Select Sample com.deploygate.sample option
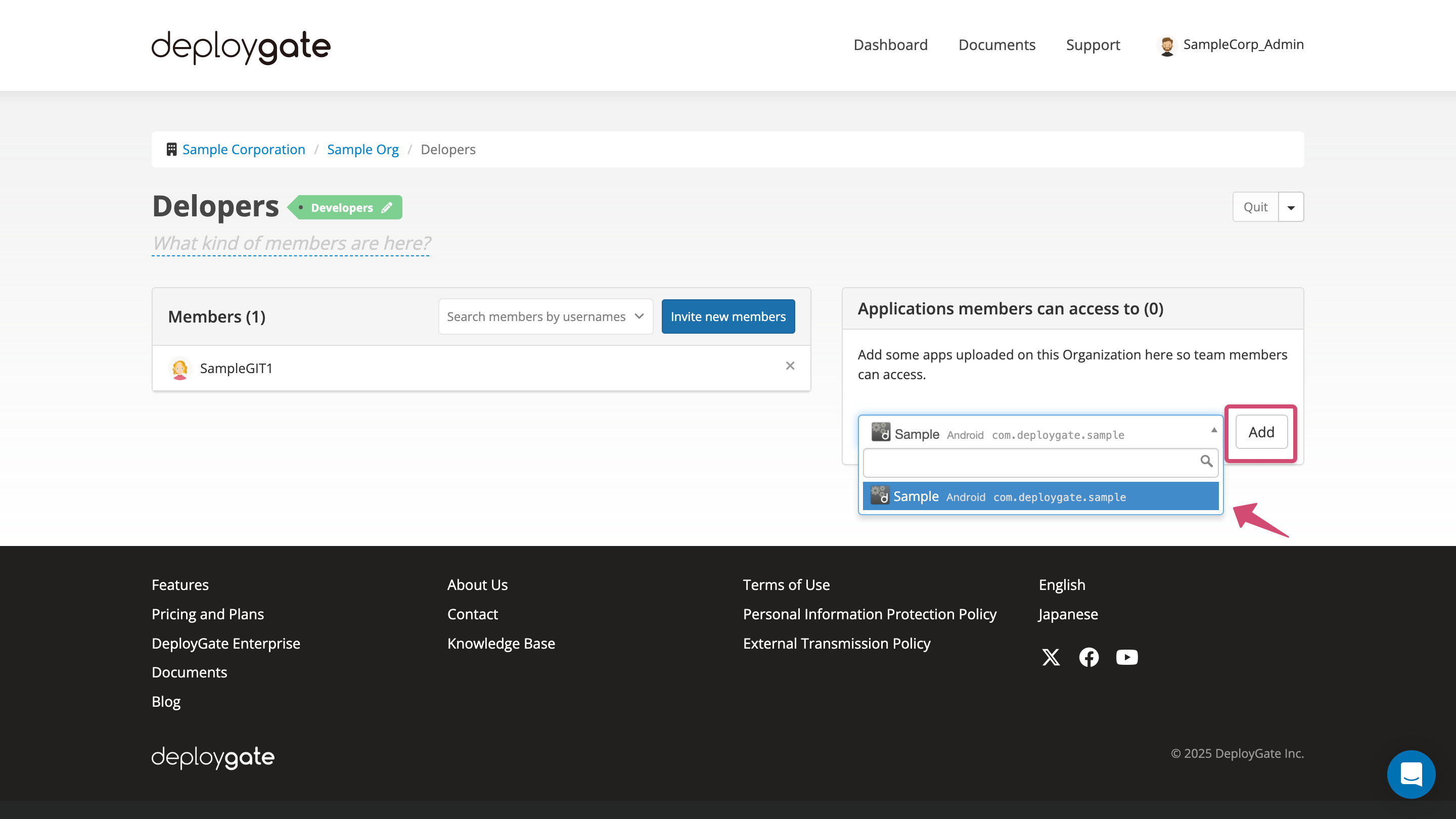Viewport: 1456px width, 819px height. point(1040,496)
